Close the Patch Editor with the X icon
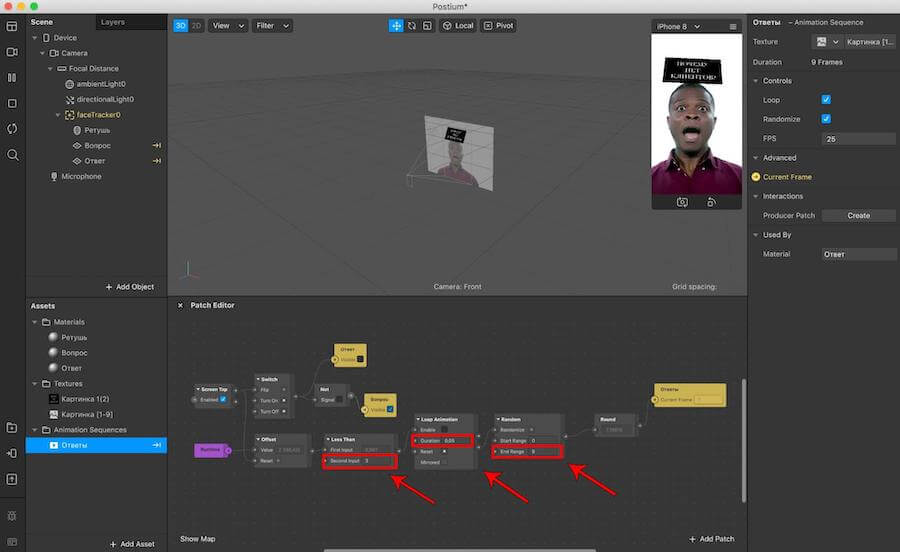 (x=180, y=305)
